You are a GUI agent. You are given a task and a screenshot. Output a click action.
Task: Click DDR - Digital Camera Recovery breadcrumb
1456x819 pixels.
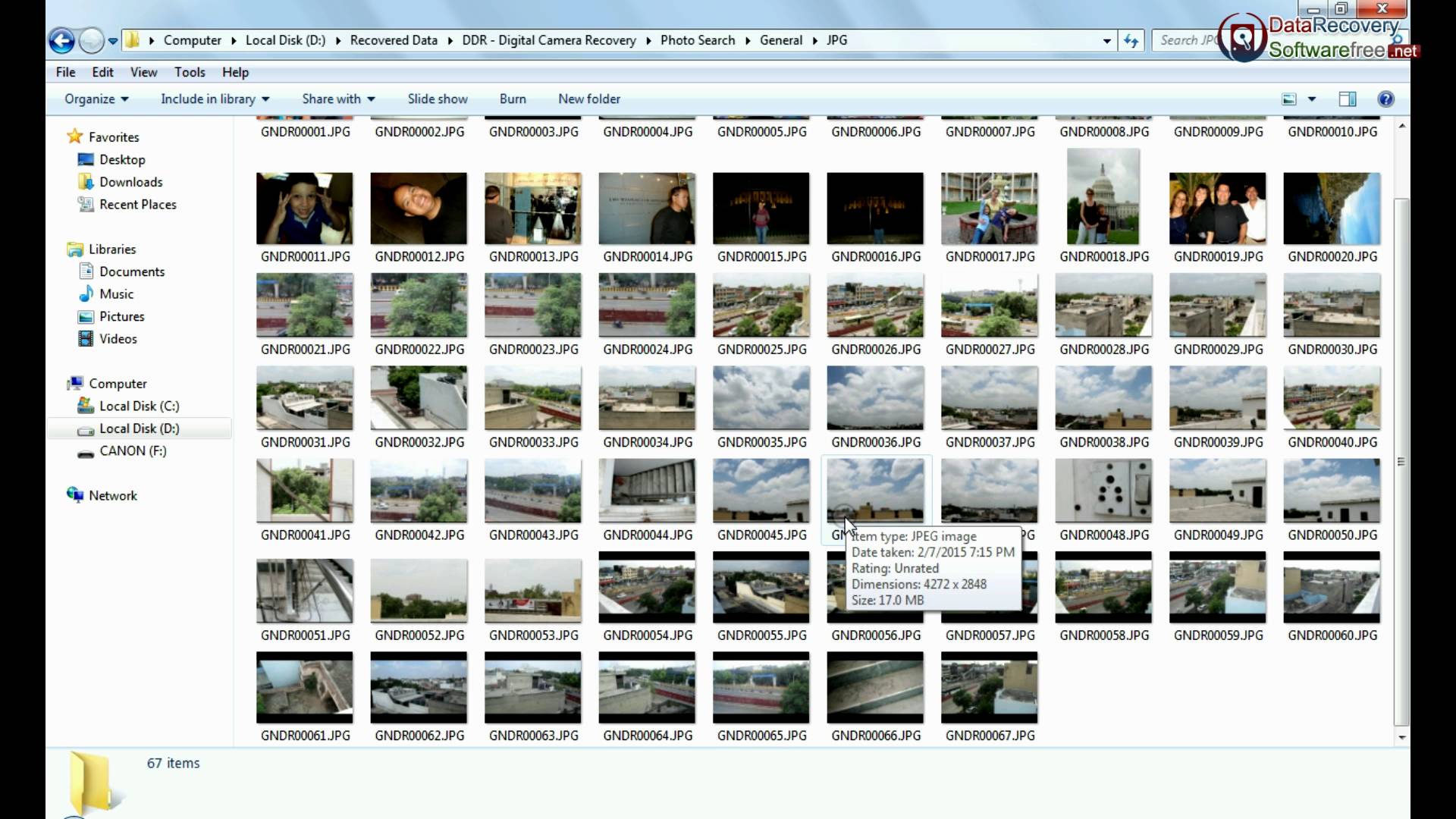[549, 40]
